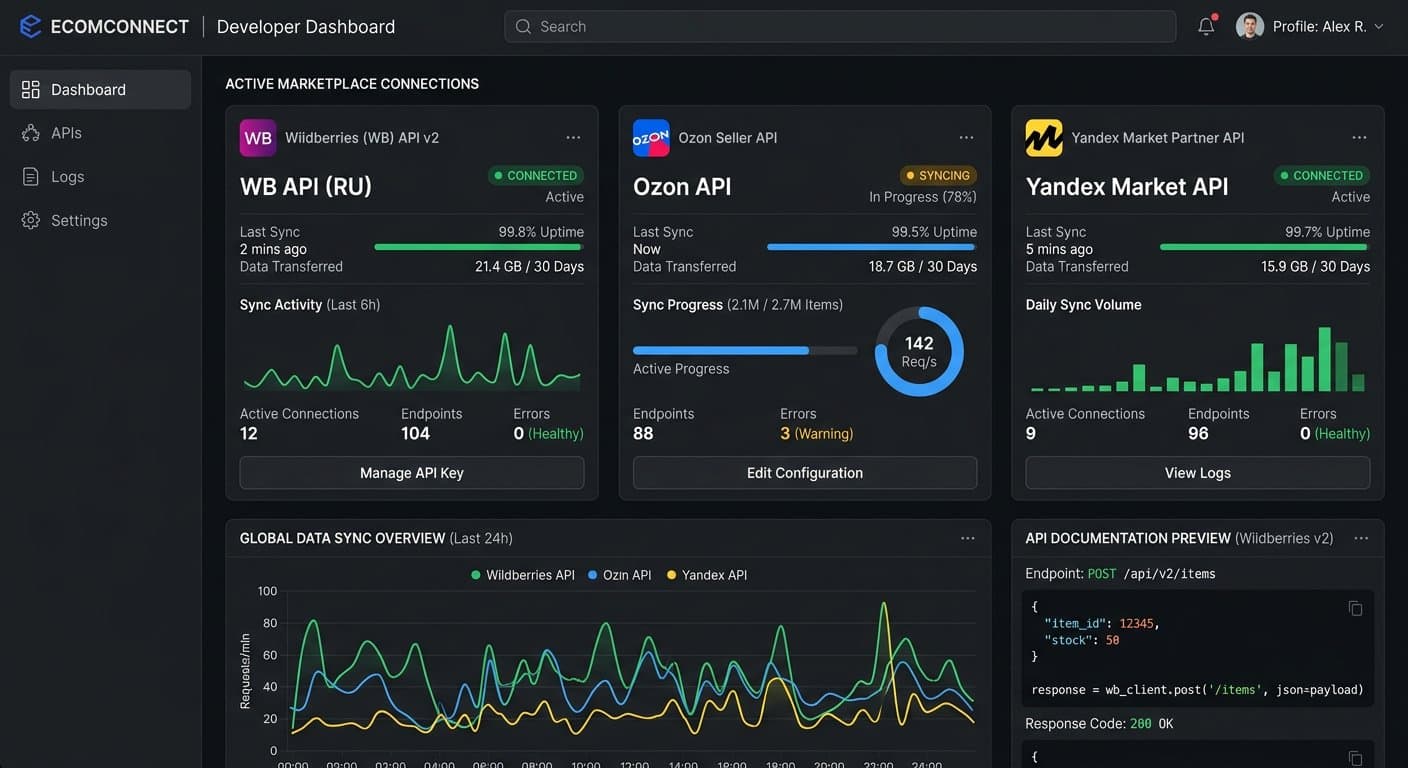Click the POST /api/v2/items endpoint text
Viewport: 1408px width, 768px height.
click(1151, 574)
